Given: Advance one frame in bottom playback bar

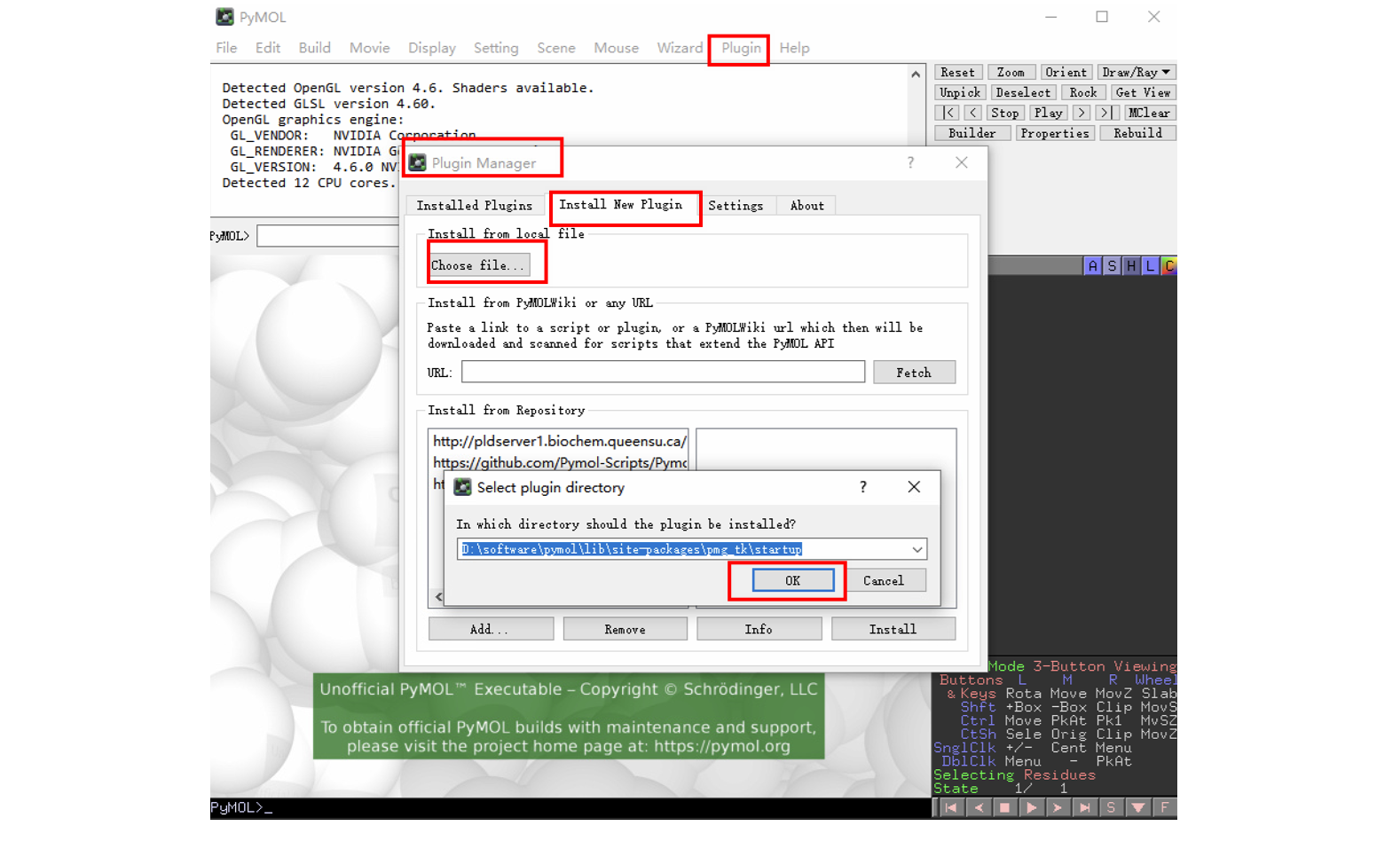Looking at the screenshot, I should [x=1058, y=807].
